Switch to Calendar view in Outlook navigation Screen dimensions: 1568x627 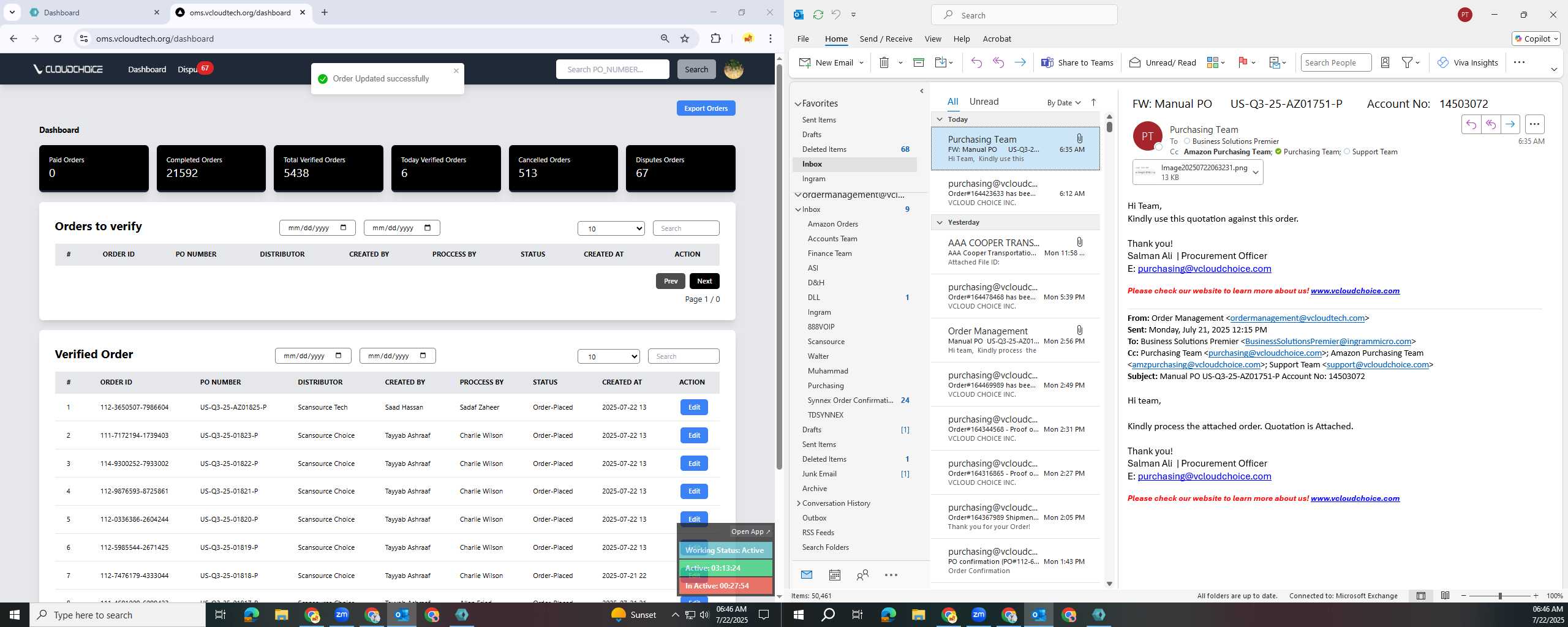tap(834, 575)
